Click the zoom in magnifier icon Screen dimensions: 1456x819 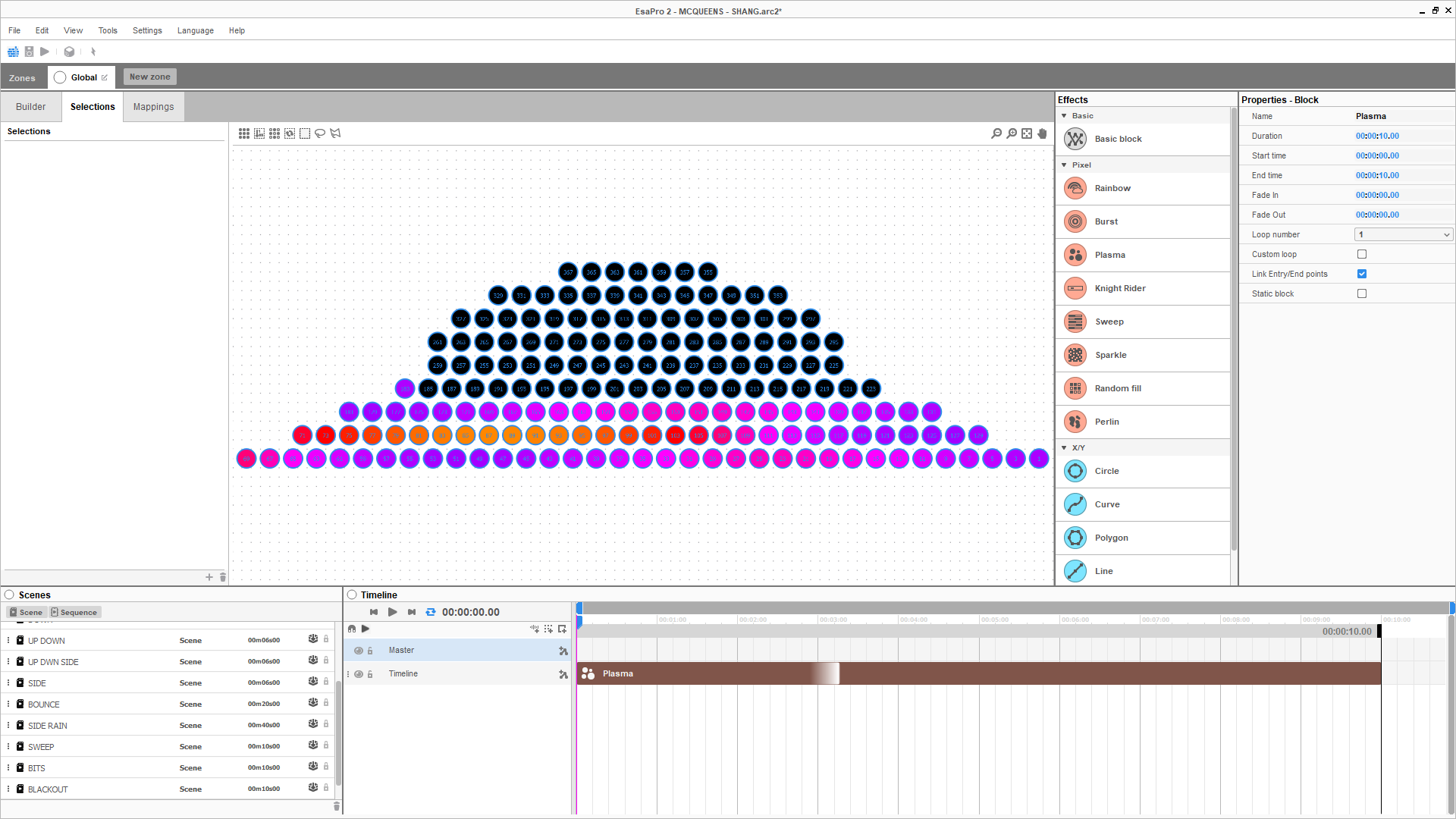[x=1012, y=133]
